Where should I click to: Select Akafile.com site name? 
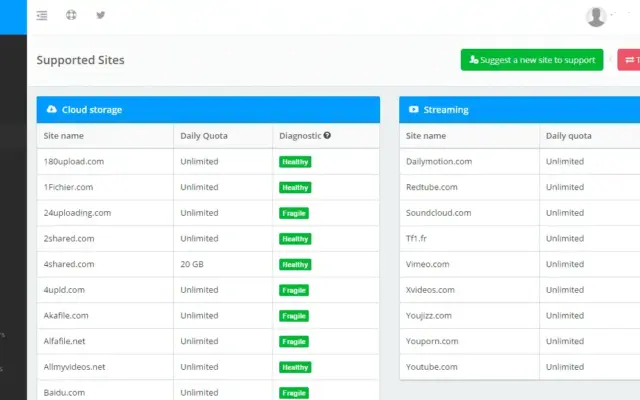tap(66, 316)
